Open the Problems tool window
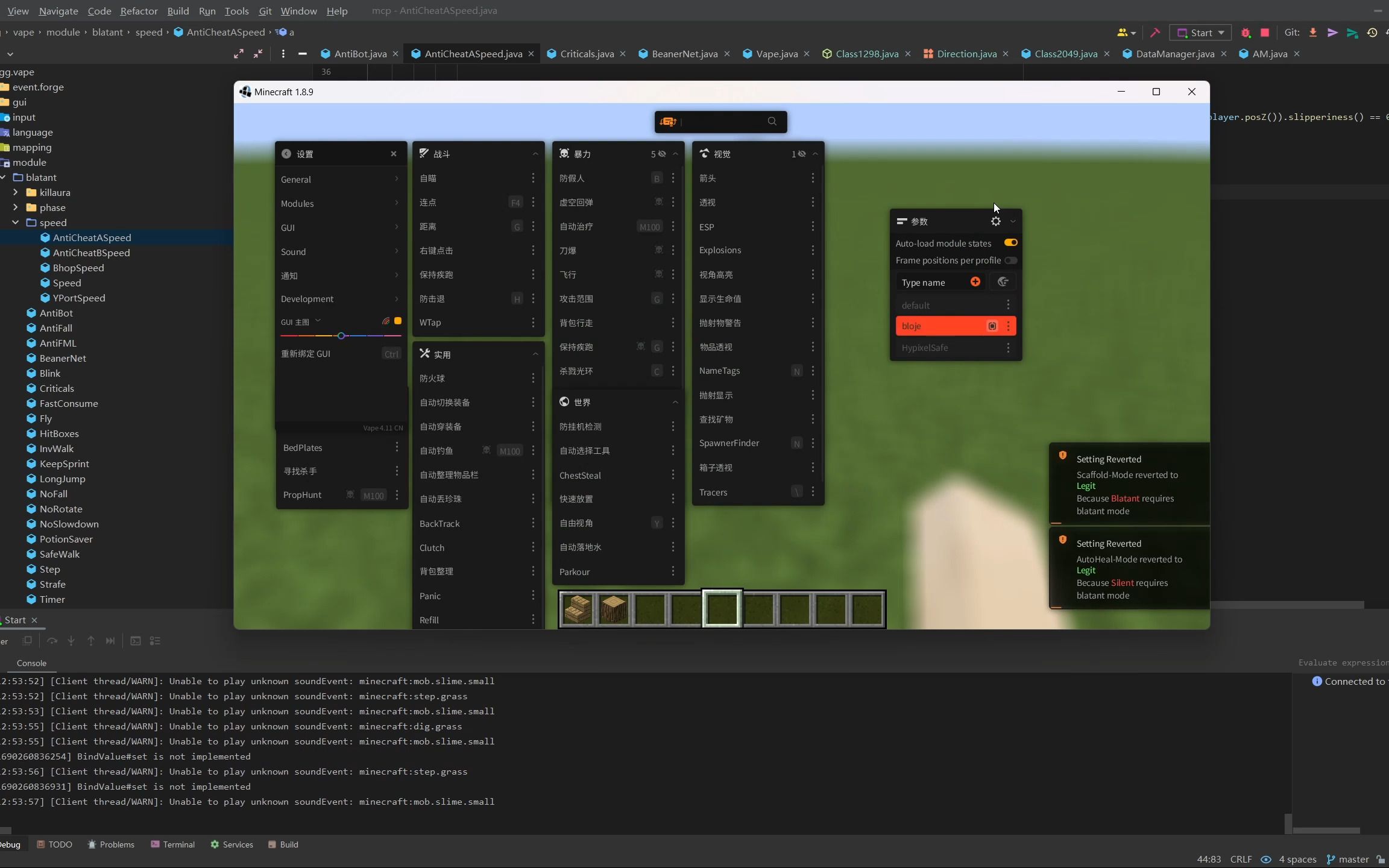The image size is (1389, 868). (x=111, y=844)
